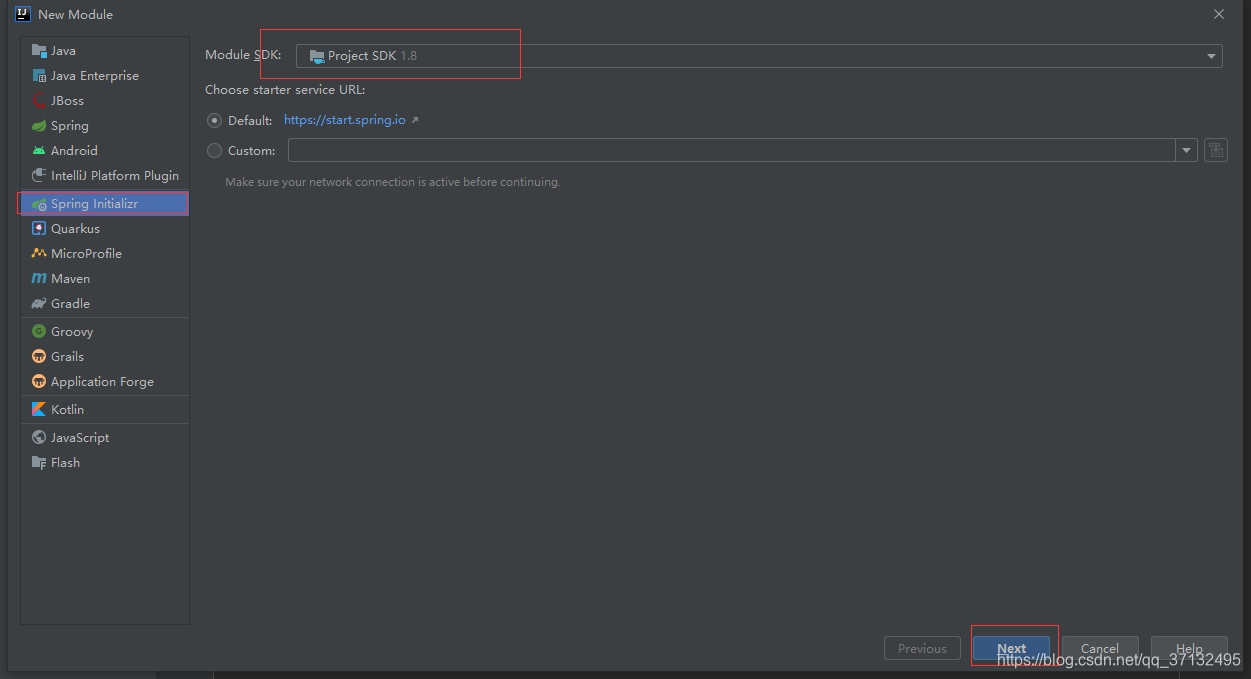Click the Spring Initializr icon
1251x679 pixels.
coord(39,204)
